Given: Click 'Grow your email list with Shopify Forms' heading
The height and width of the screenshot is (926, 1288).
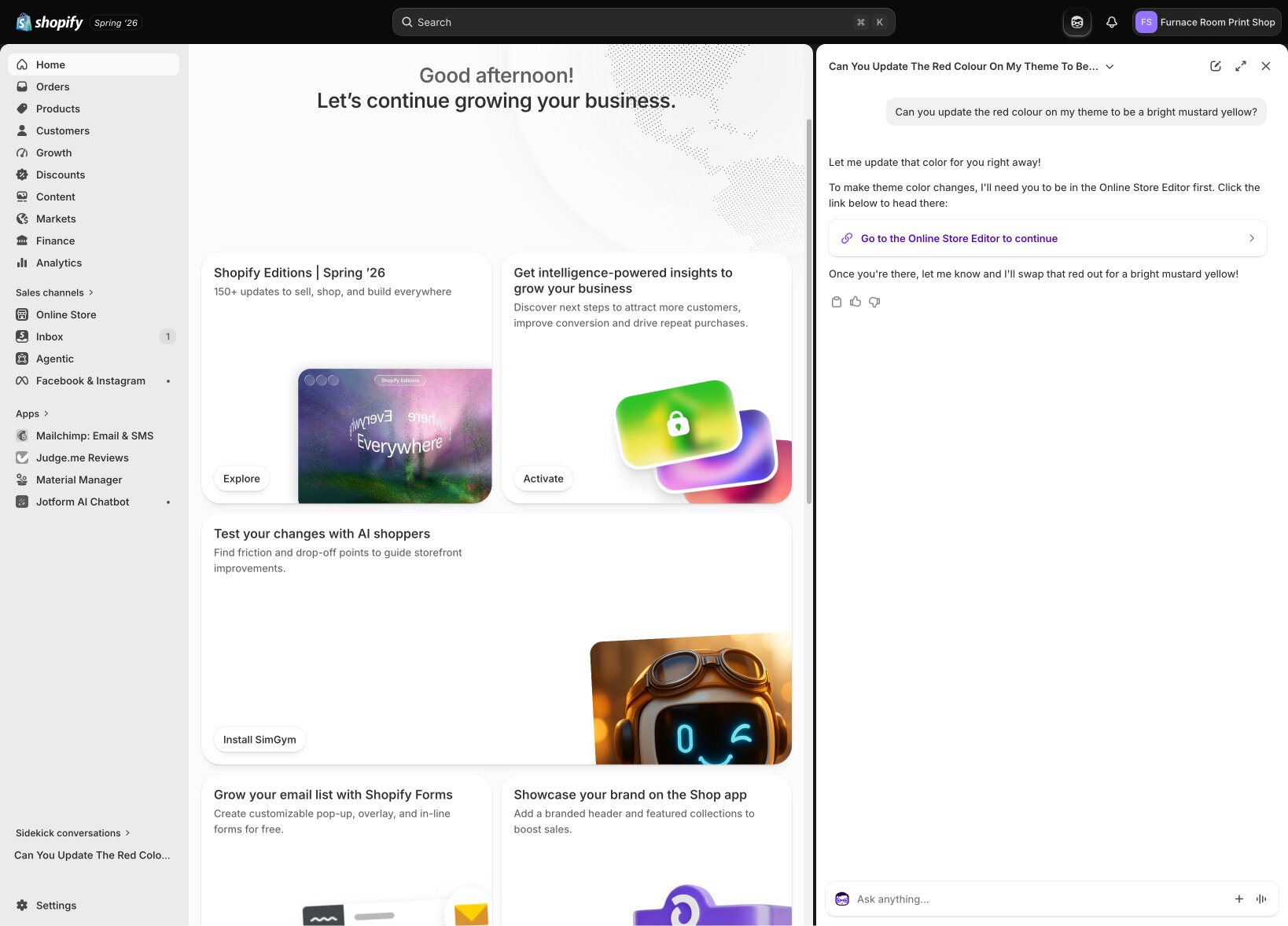Looking at the screenshot, I should click(x=333, y=795).
